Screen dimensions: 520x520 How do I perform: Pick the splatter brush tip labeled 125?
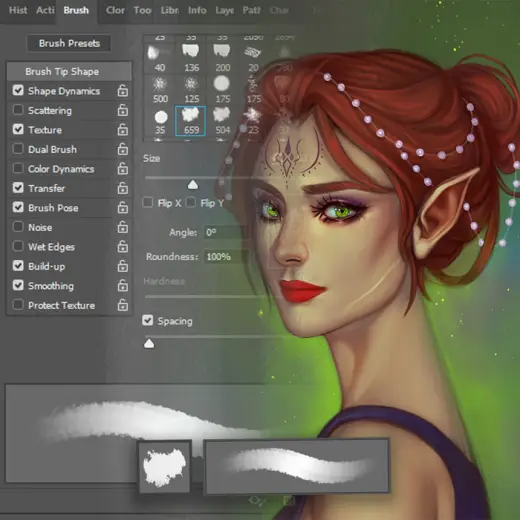[191, 89]
